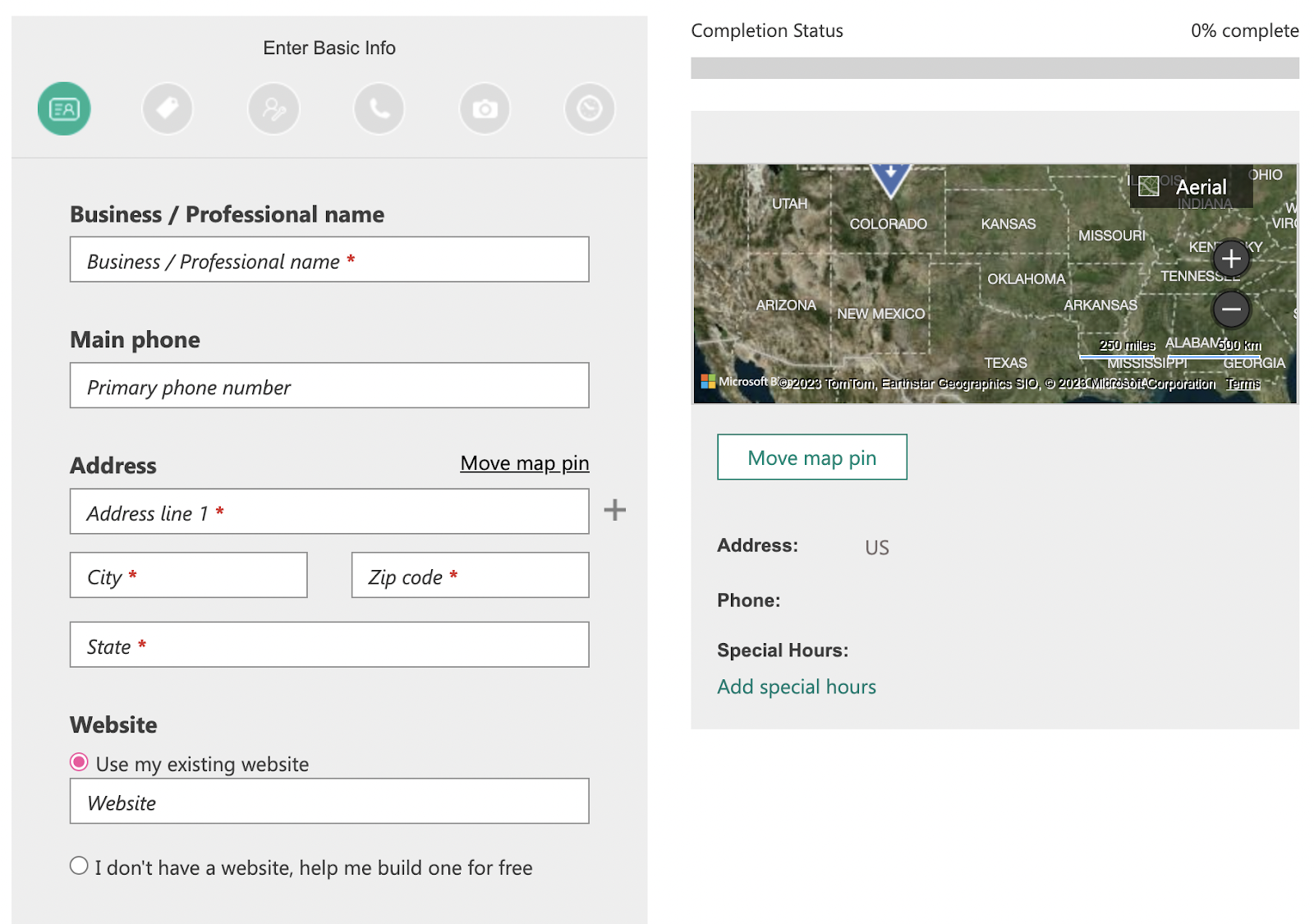Select the Basic Info ID card step icon
This screenshot has height=924, width=1314.
pyautogui.click(x=64, y=108)
